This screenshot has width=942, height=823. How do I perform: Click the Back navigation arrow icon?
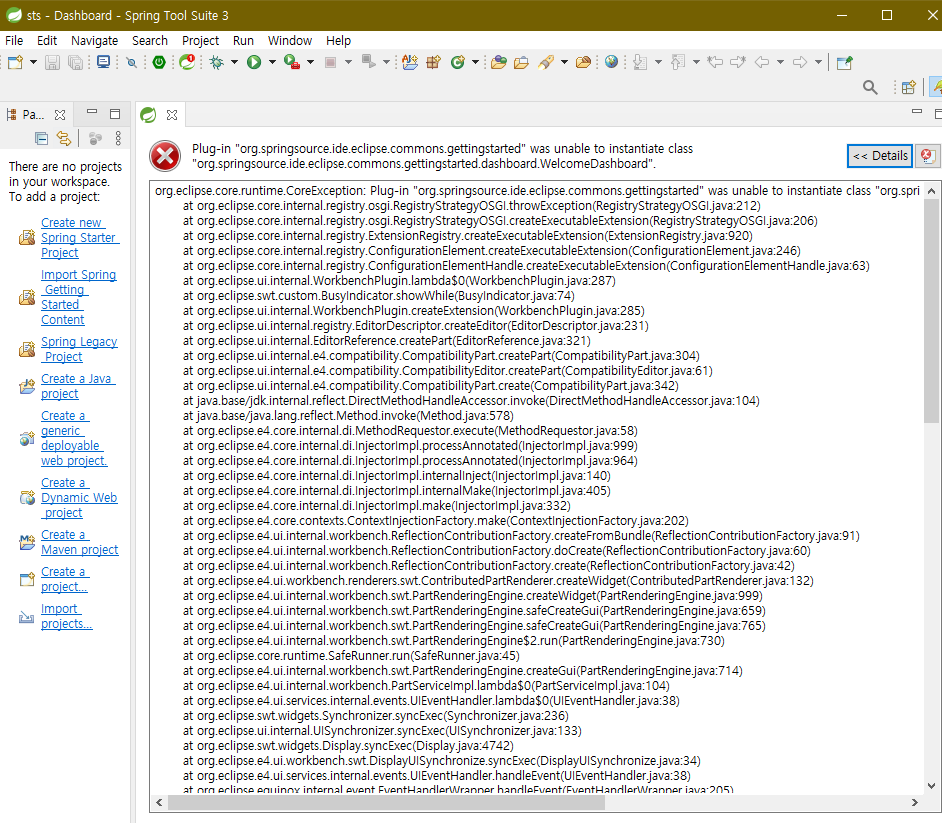[762, 62]
